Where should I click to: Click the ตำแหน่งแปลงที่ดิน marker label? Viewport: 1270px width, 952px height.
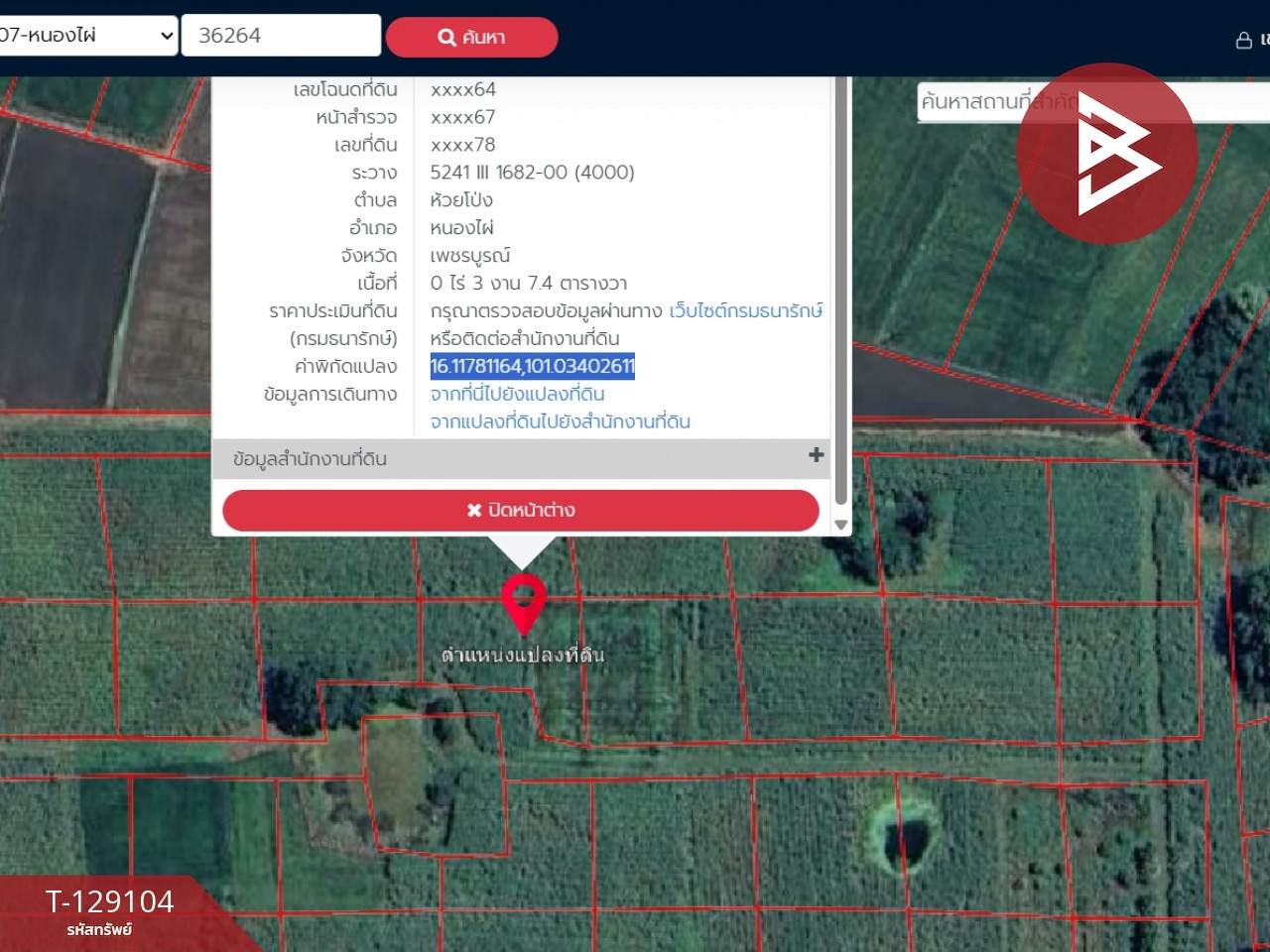(523, 654)
